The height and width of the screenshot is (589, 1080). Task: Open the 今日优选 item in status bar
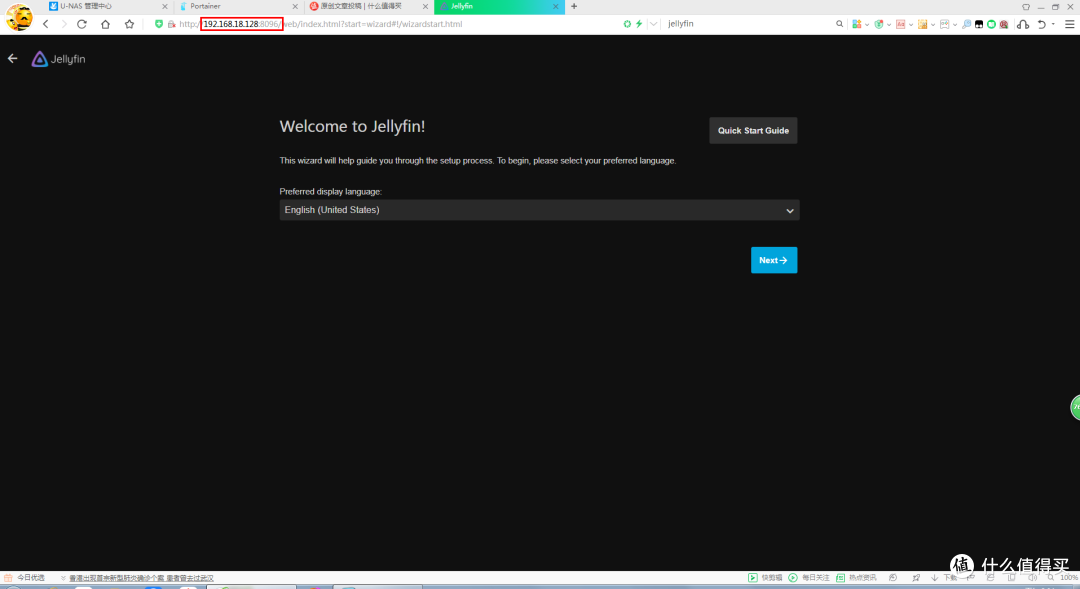[25, 578]
